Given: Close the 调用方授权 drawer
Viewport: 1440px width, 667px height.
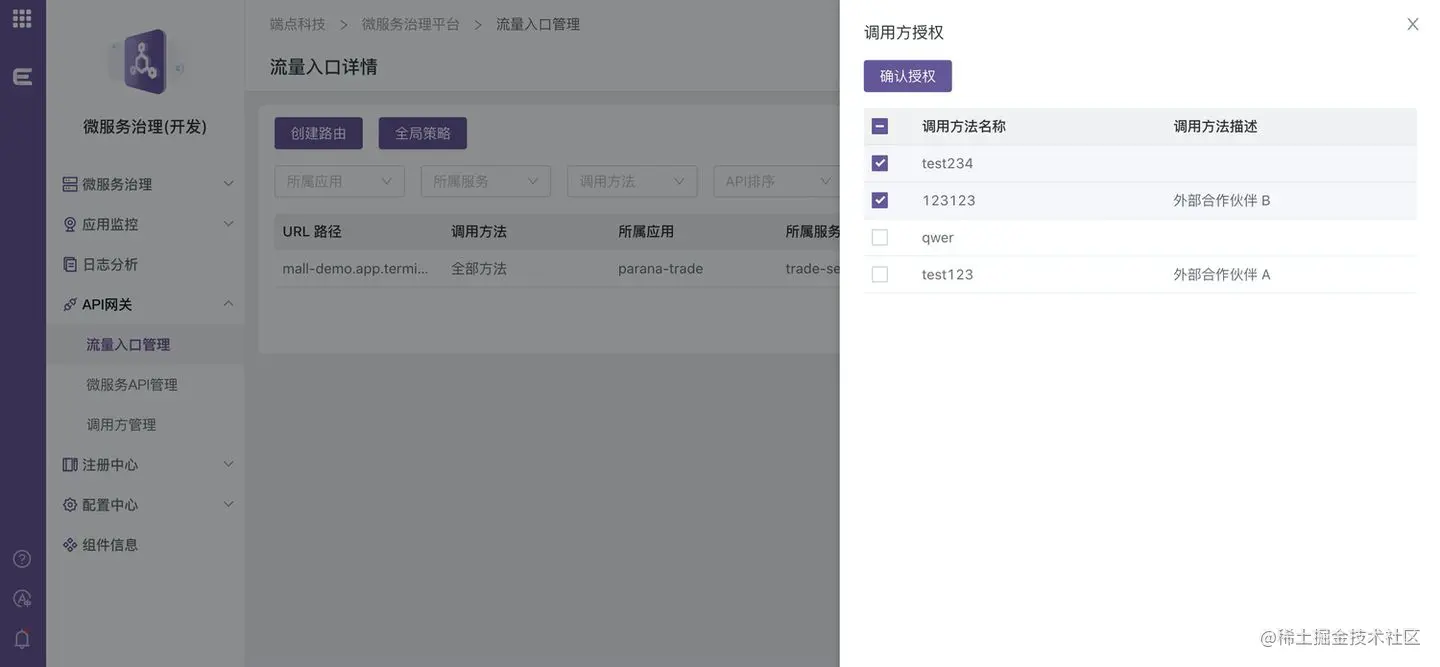Looking at the screenshot, I should [1413, 24].
